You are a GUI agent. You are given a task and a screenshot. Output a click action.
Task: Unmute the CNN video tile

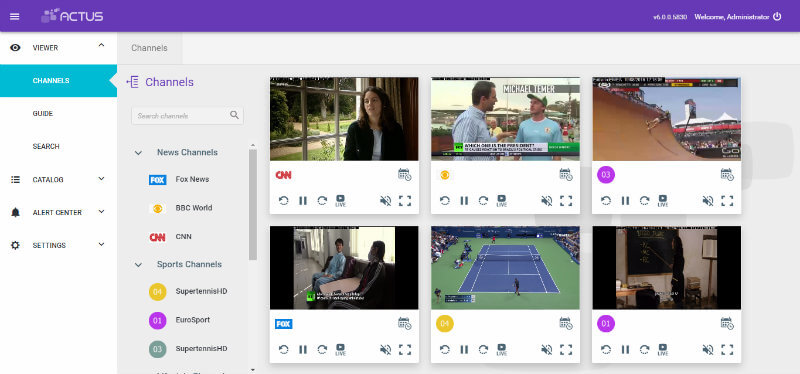point(385,201)
